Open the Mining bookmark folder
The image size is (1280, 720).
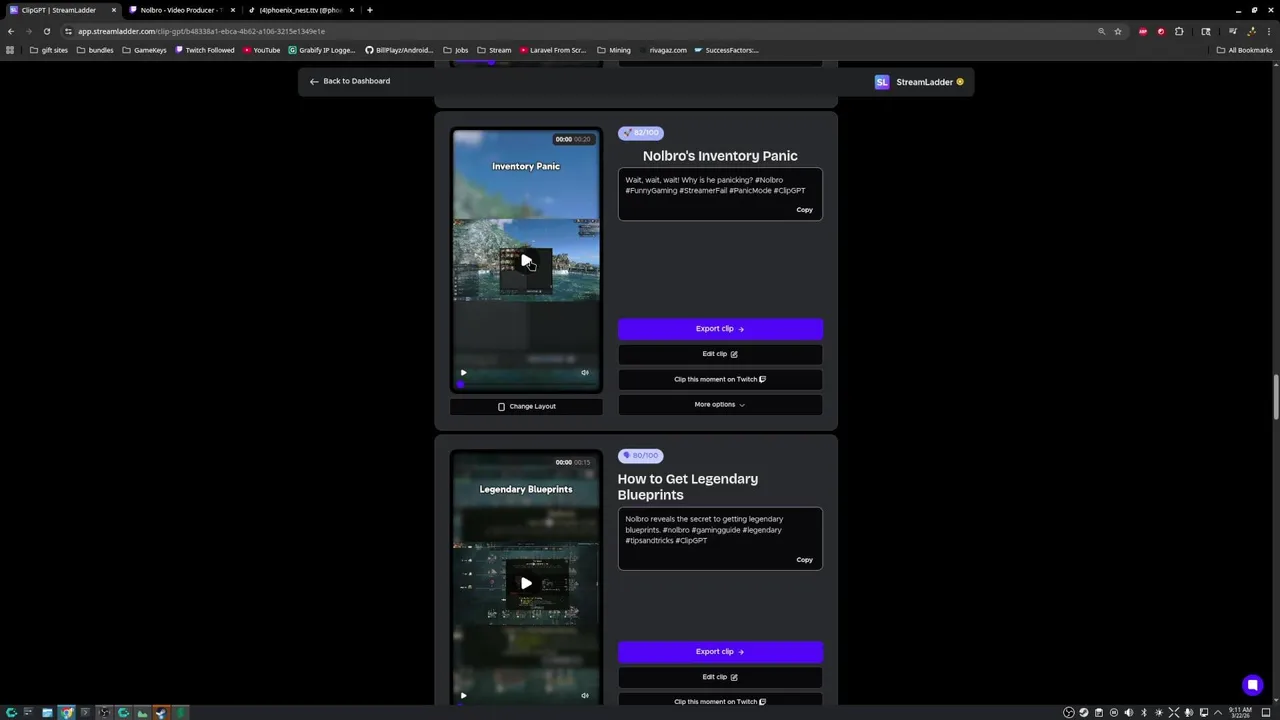(x=614, y=50)
